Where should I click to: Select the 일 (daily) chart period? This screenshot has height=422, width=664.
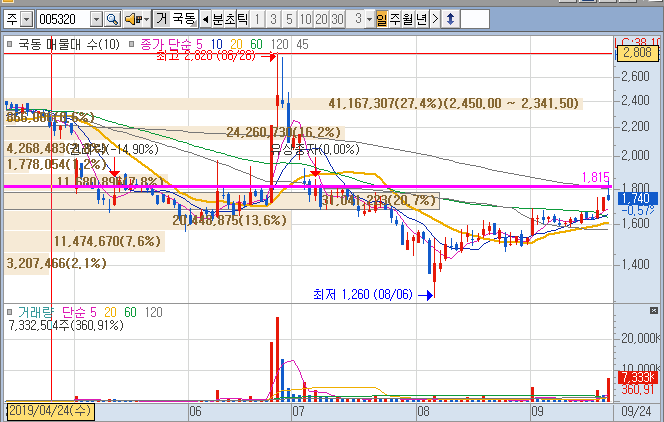[x=382, y=19]
